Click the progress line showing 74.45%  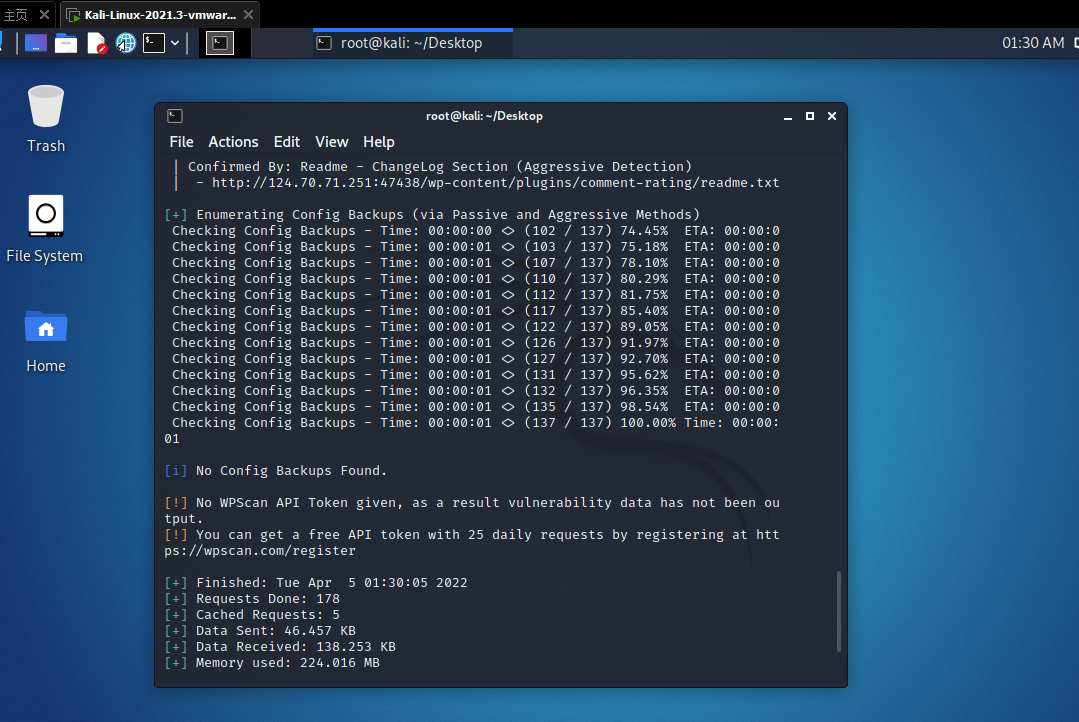[x=476, y=231]
